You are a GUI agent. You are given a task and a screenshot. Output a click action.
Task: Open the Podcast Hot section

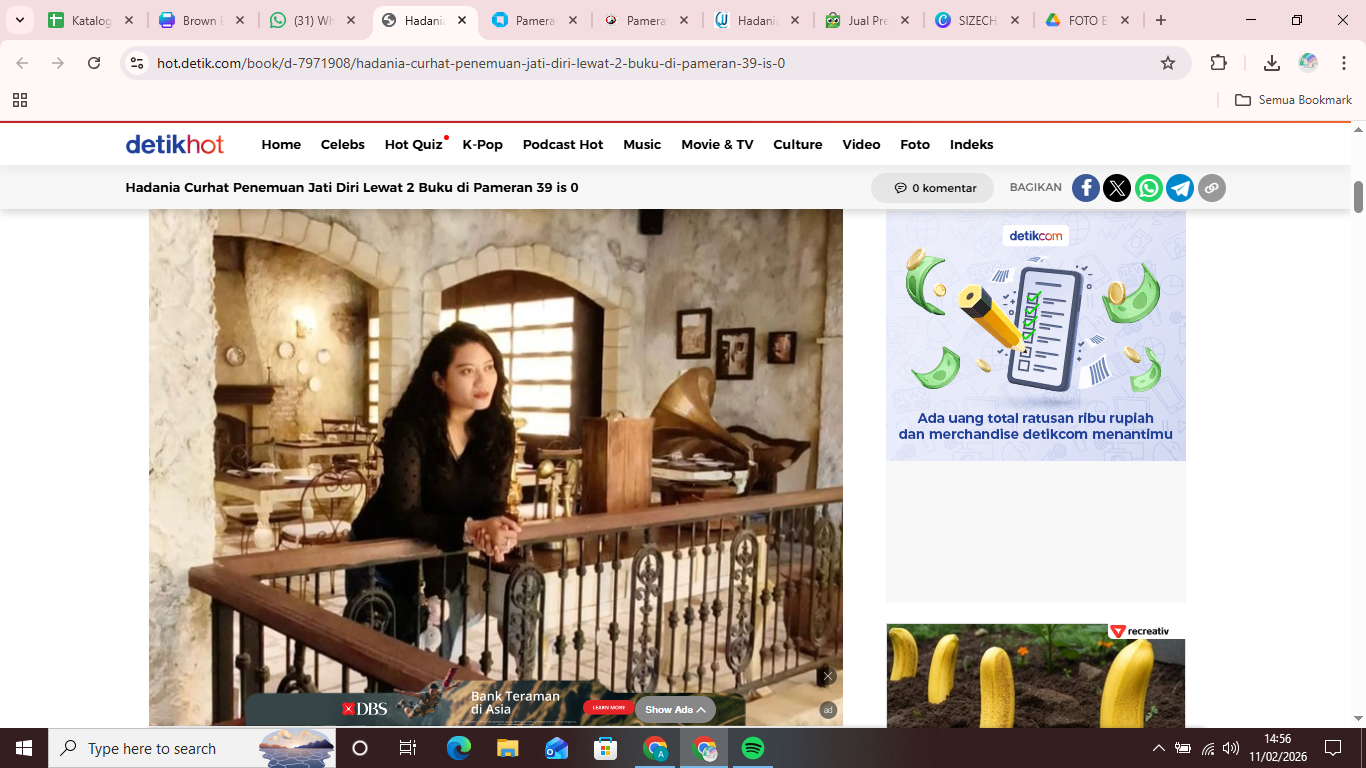click(x=563, y=145)
